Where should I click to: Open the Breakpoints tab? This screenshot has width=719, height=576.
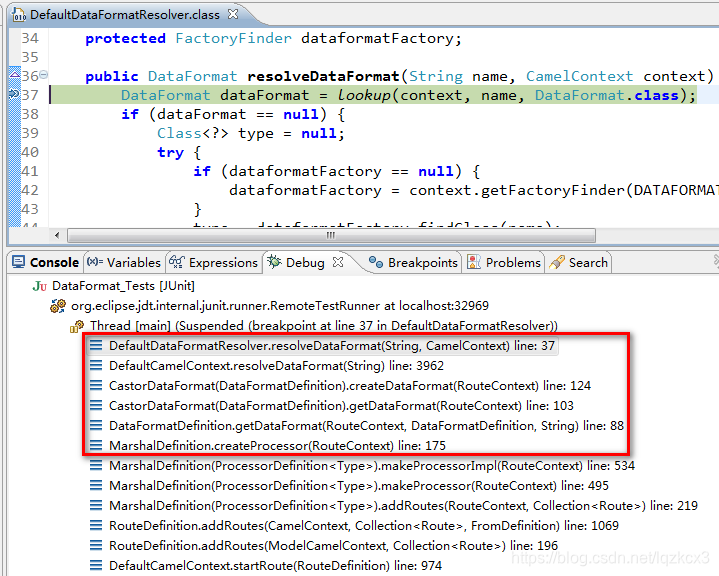(x=413, y=262)
